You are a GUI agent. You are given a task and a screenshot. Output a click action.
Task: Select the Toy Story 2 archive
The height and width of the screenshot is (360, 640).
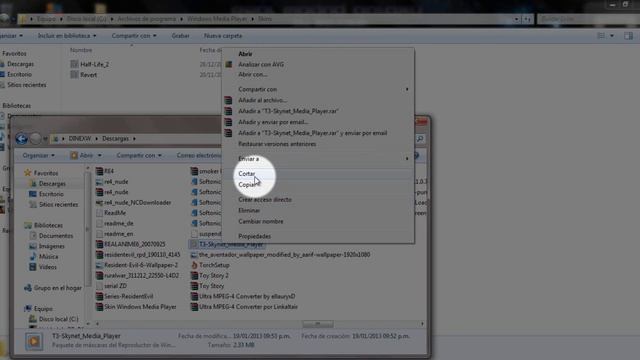point(210,276)
